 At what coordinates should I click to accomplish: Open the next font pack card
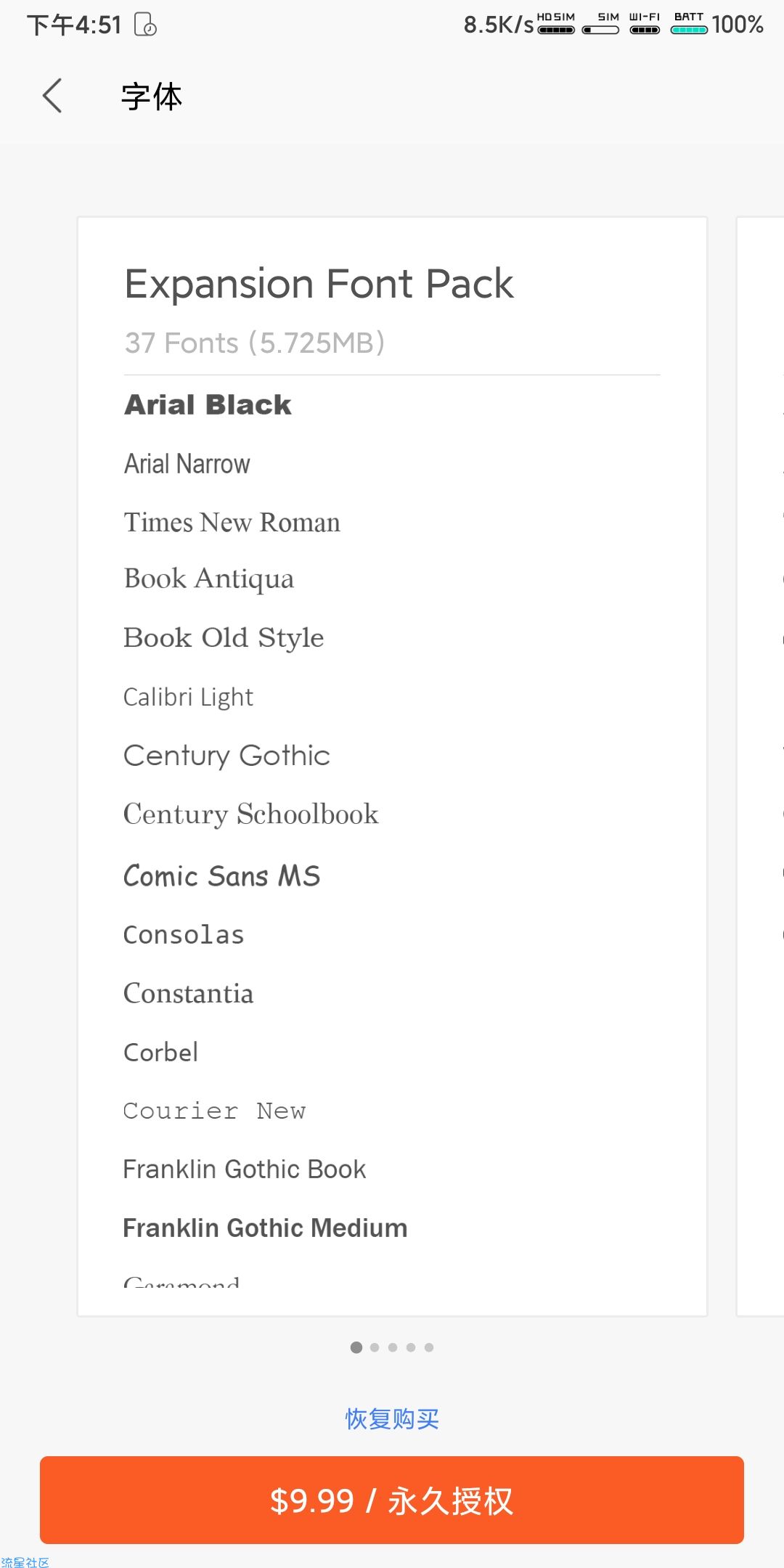760,766
